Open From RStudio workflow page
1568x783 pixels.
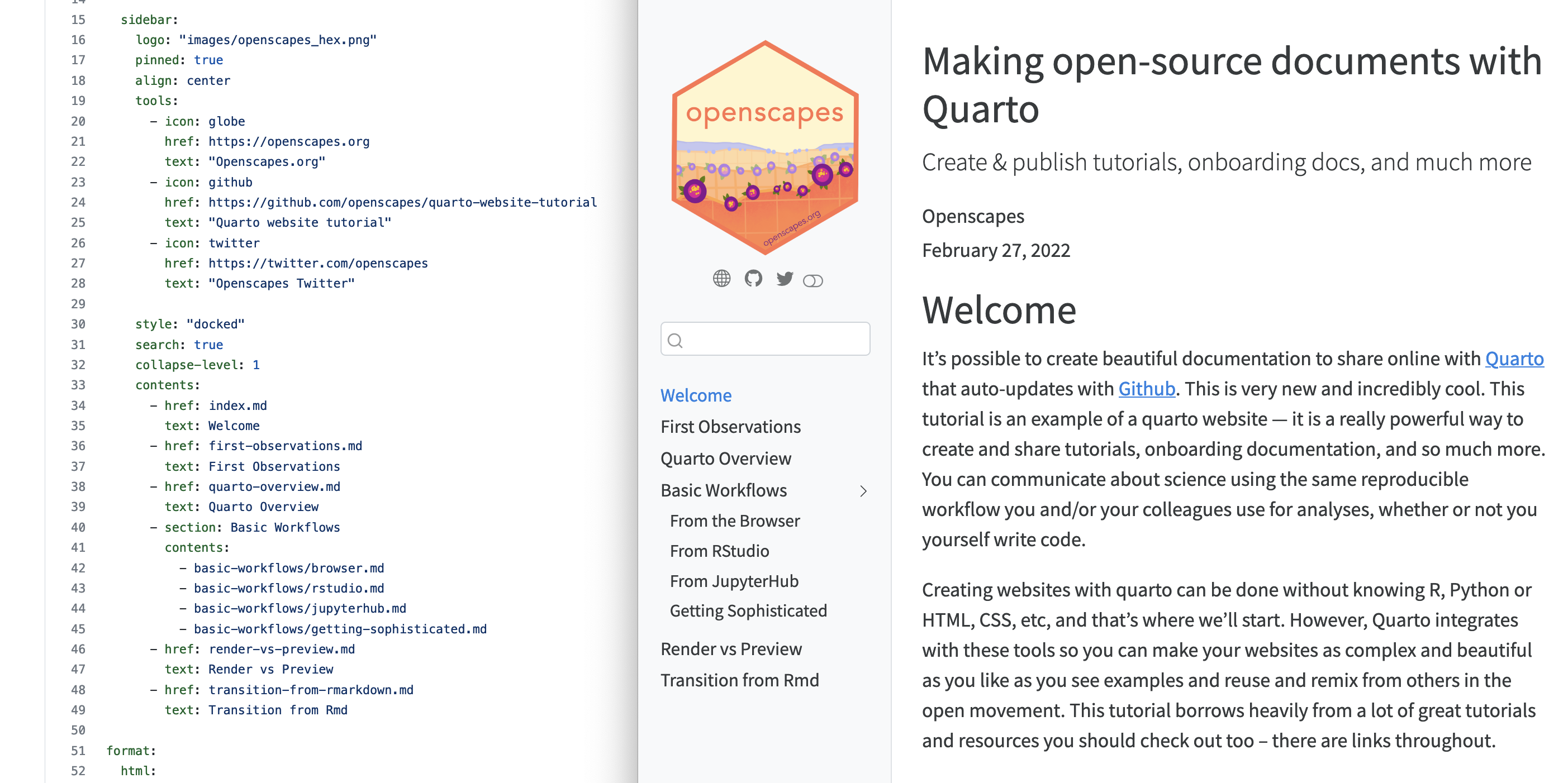click(x=720, y=551)
